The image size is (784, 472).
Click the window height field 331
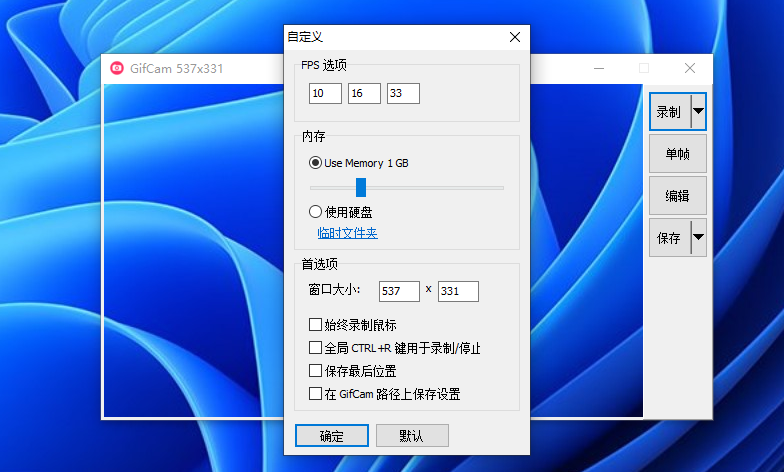(458, 291)
